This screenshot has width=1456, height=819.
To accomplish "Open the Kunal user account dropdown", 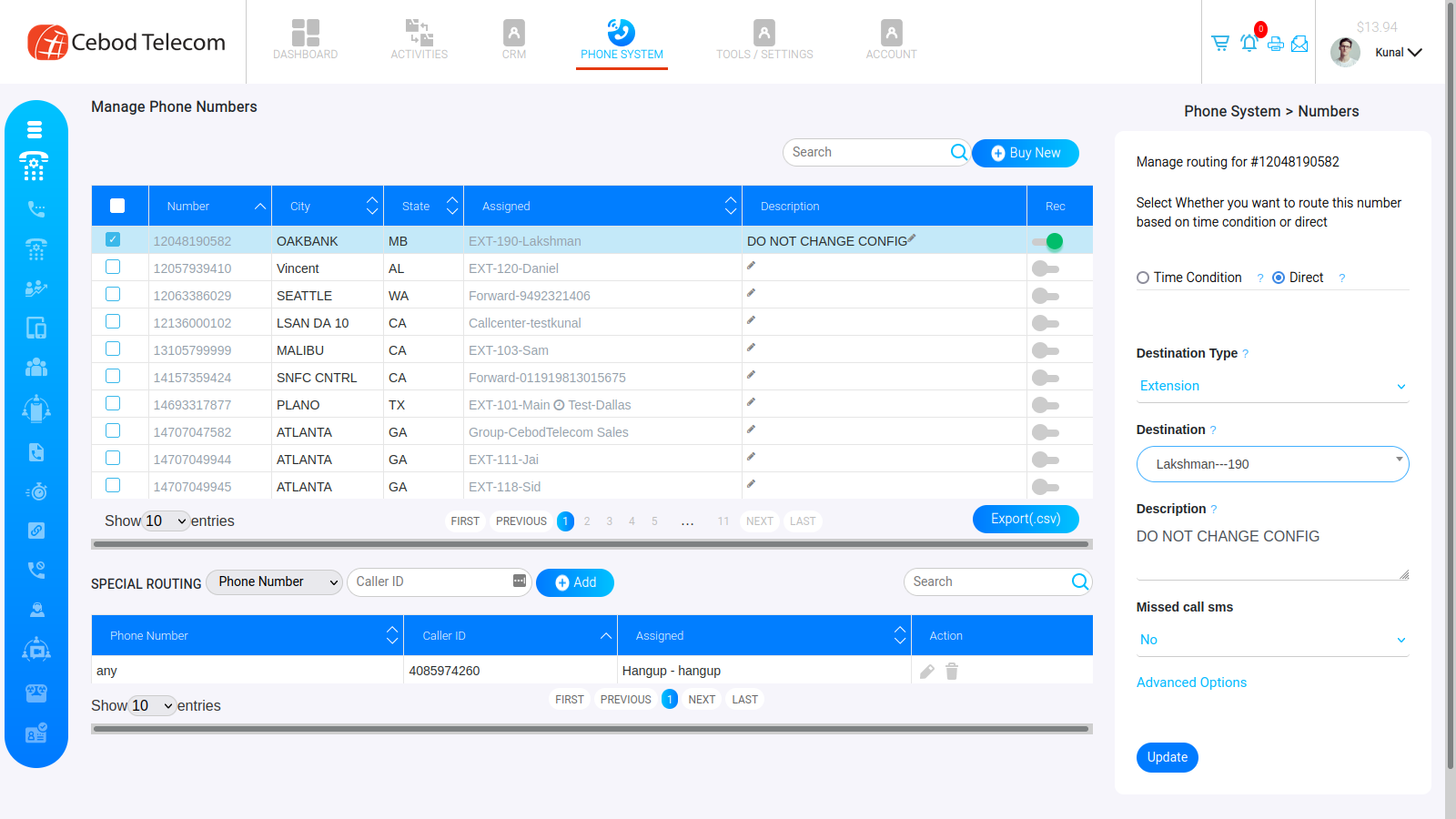I will point(1398,52).
